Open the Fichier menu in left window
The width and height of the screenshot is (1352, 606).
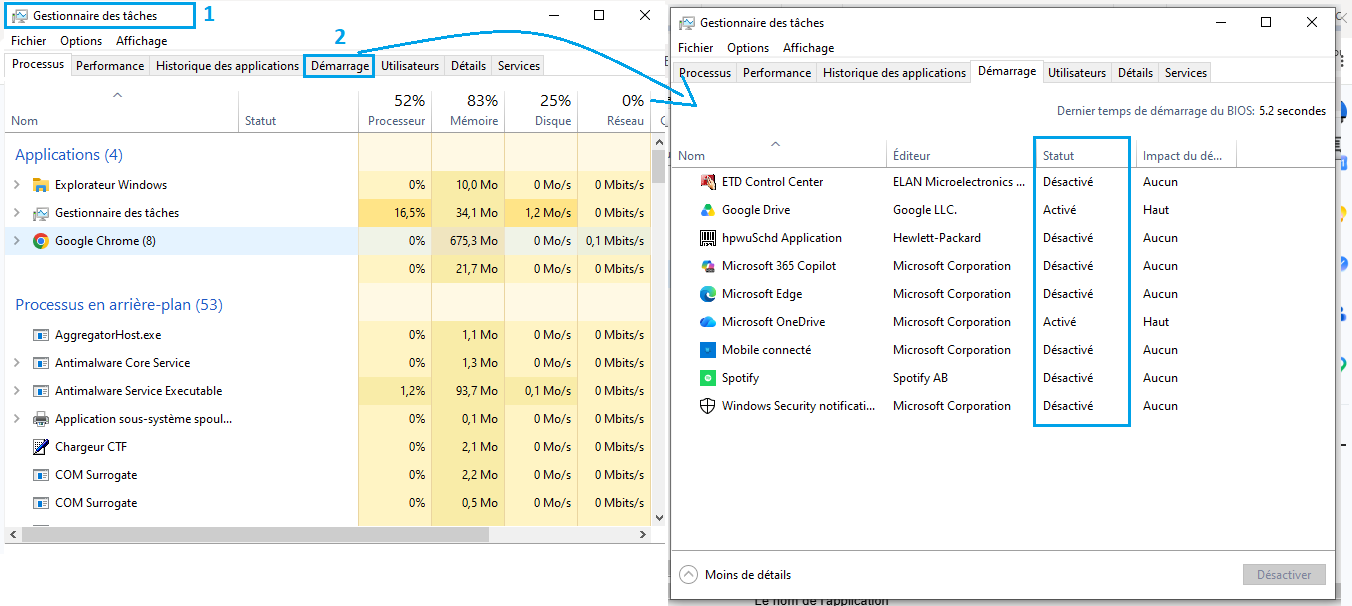coord(29,41)
